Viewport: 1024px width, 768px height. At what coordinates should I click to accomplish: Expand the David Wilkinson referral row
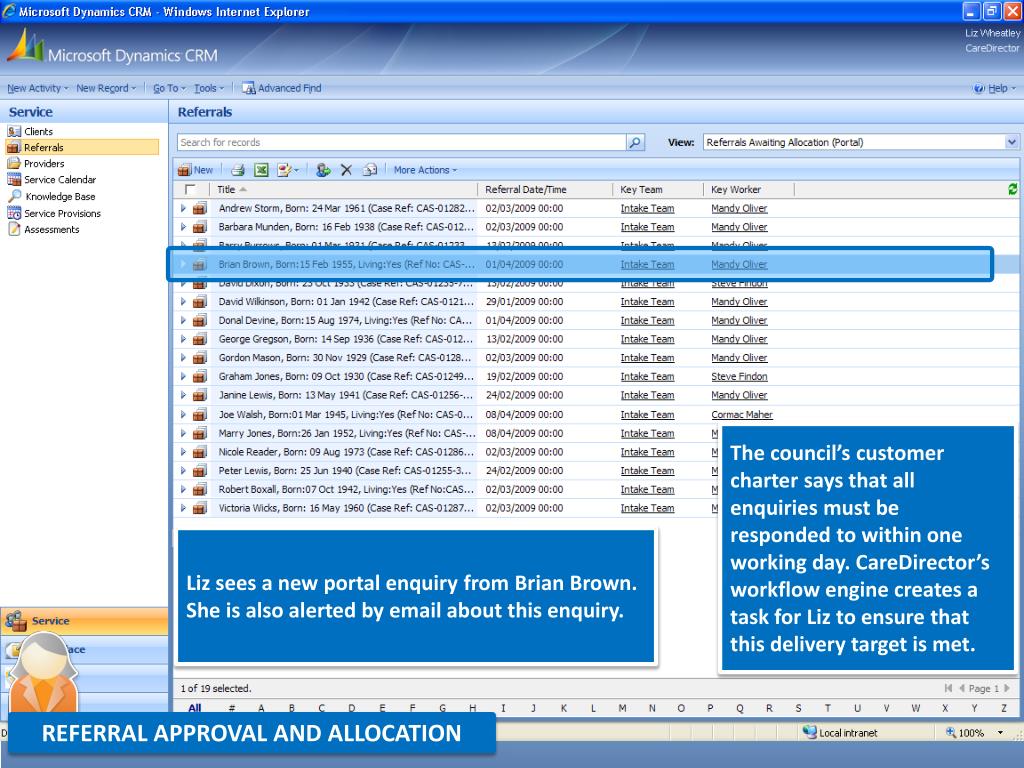[183, 302]
